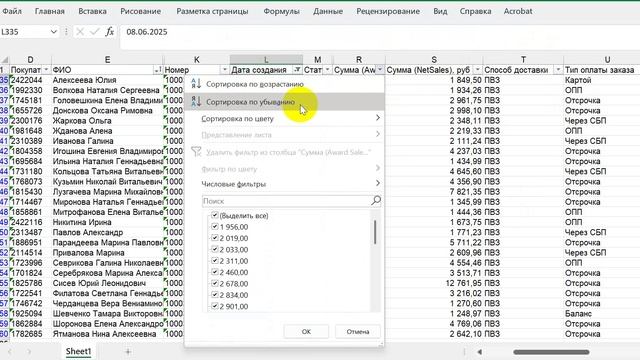Open filter dropdown for ФИО column
Screen dimensions: 640x360
point(158,70)
